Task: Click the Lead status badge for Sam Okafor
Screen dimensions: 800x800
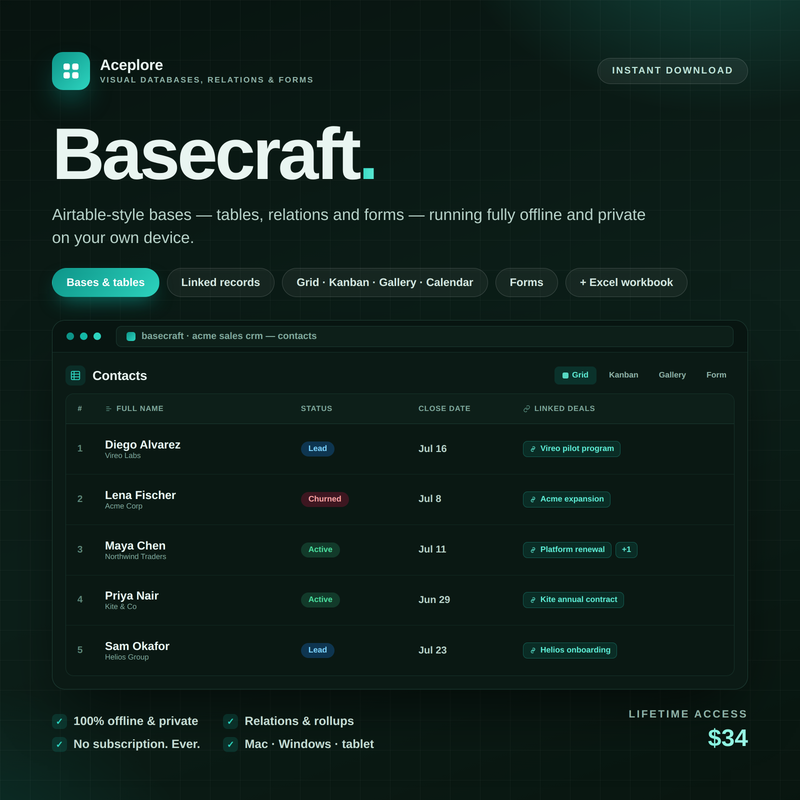Action: (317, 651)
